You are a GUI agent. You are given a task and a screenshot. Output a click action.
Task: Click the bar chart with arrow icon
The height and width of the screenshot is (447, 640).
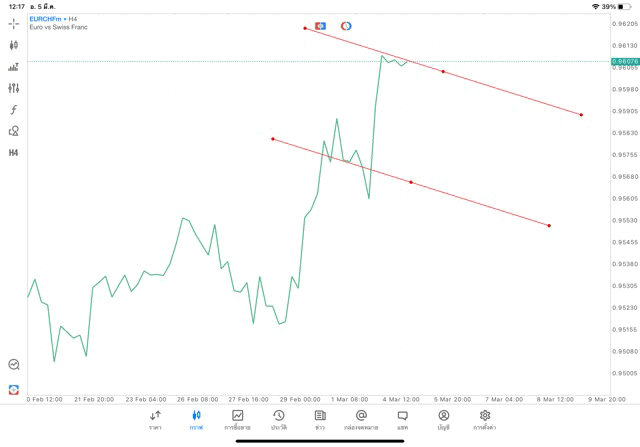(x=14, y=67)
